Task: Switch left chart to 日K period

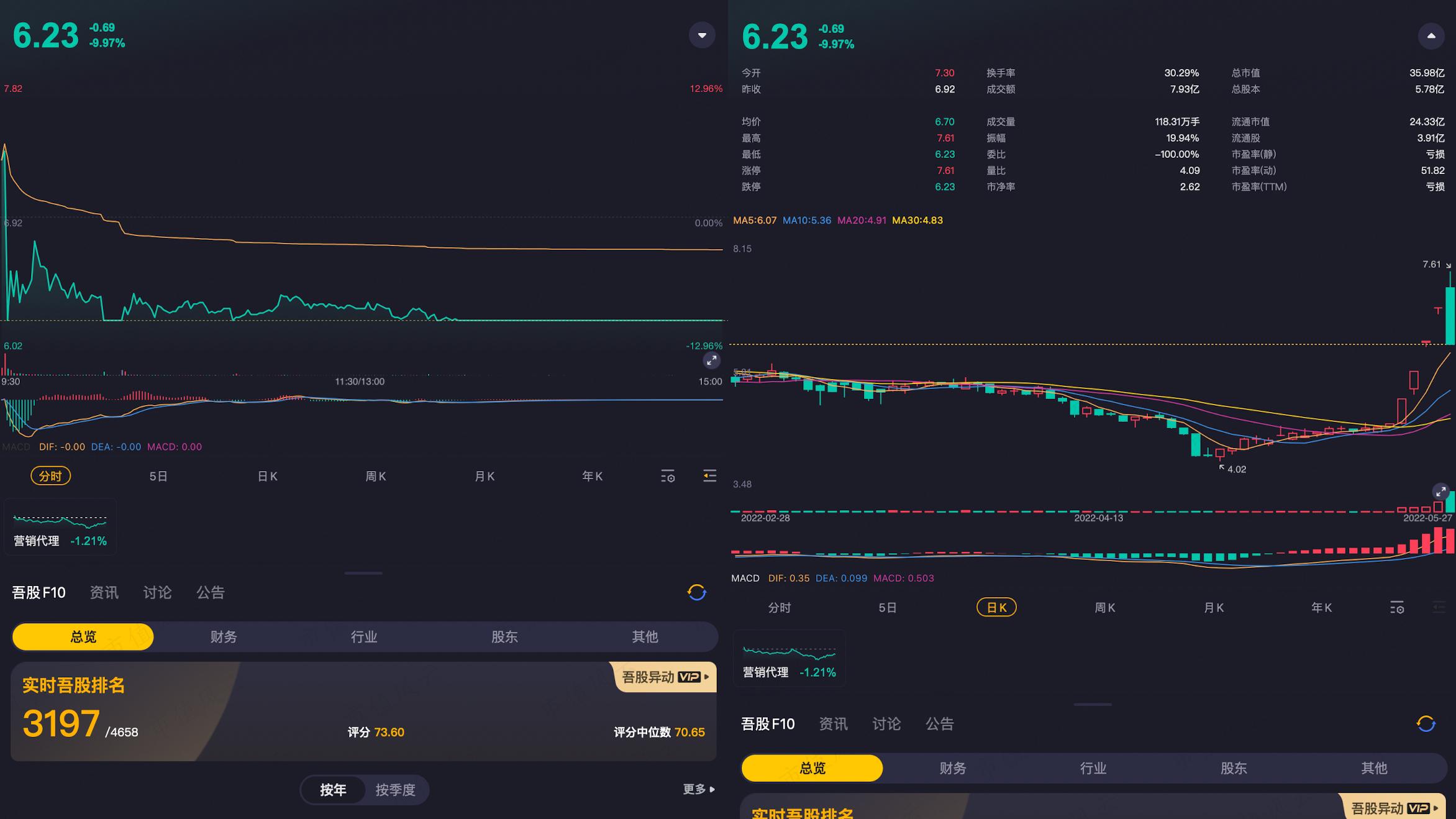Action: point(267,476)
